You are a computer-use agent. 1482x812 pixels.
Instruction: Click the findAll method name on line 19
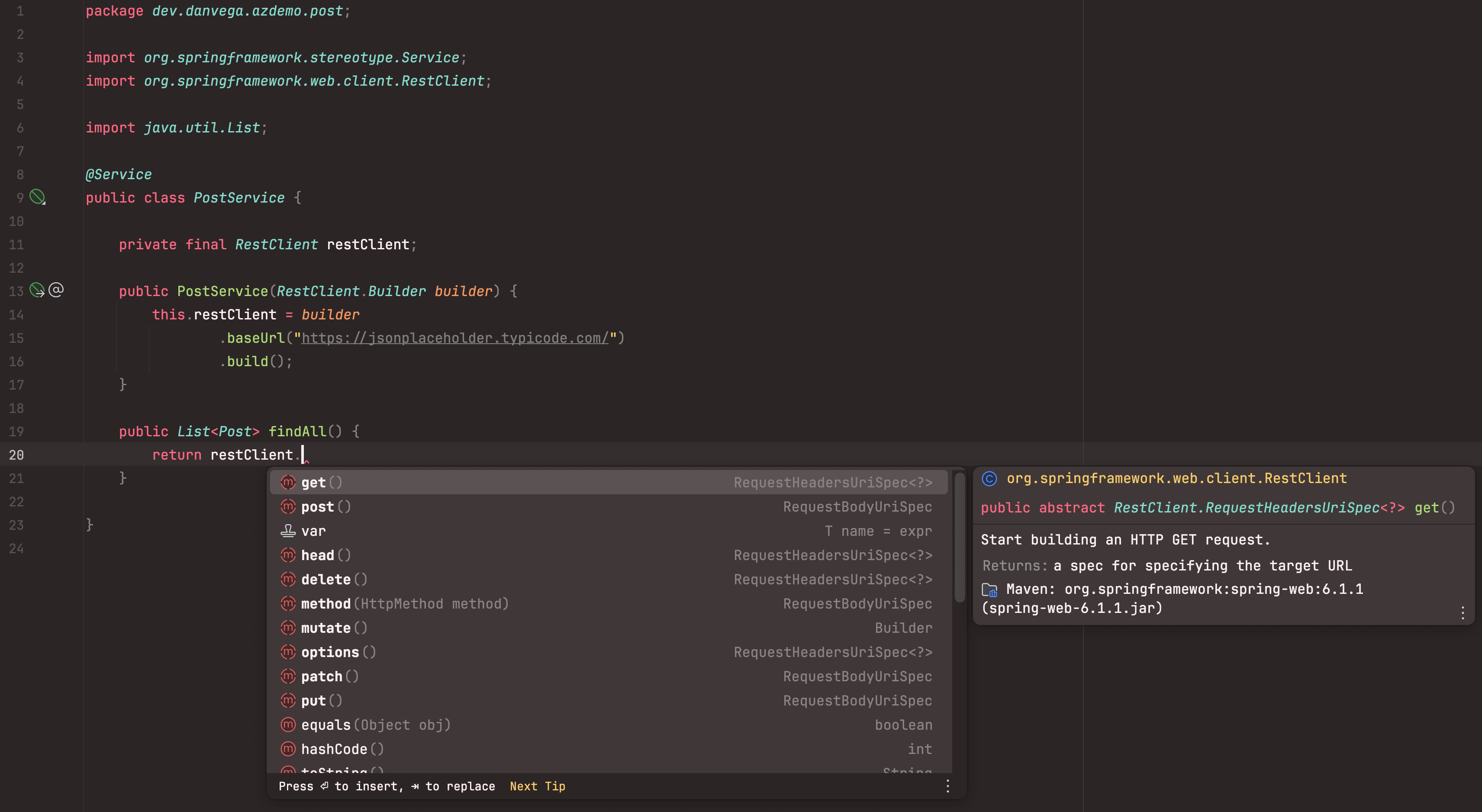click(297, 431)
